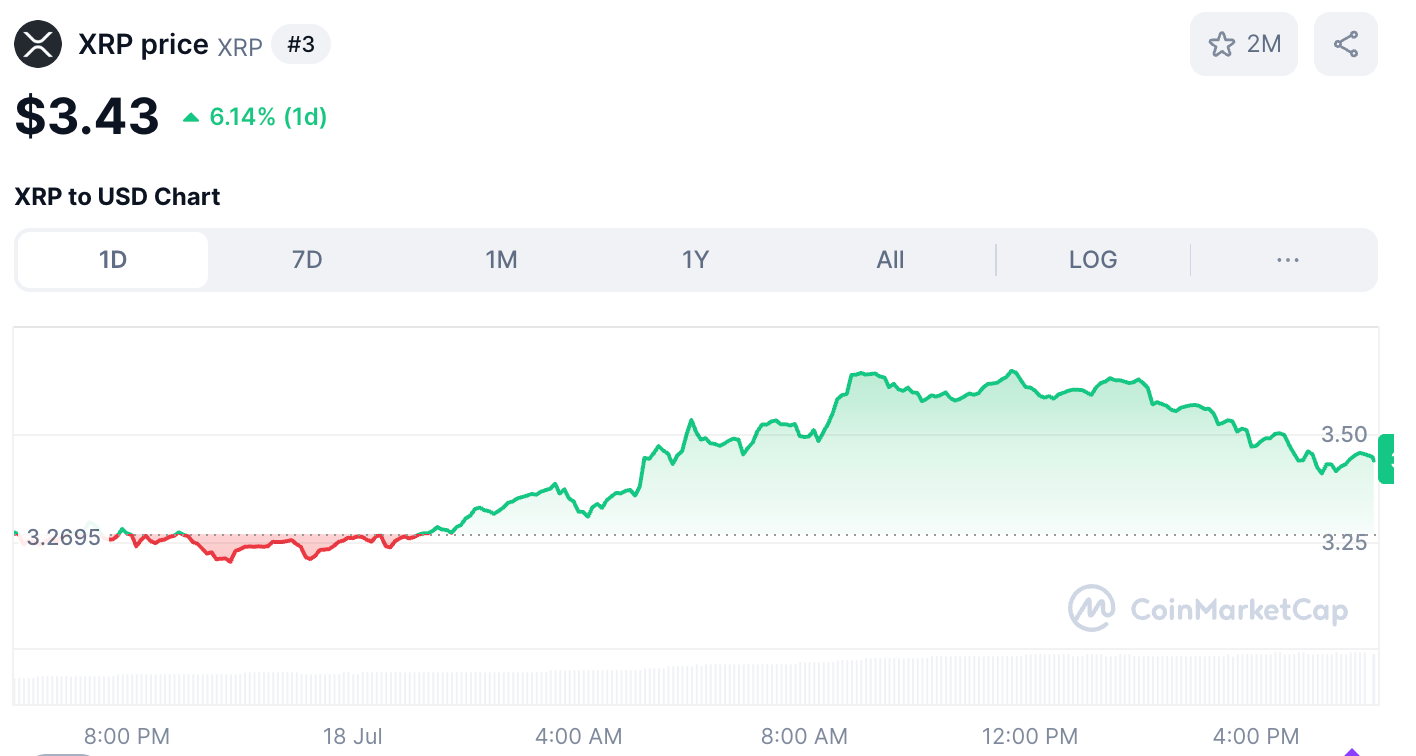The height and width of the screenshot is (756, 1416).
Task: Open the share options icon
Action: [x=1345, y=44]
